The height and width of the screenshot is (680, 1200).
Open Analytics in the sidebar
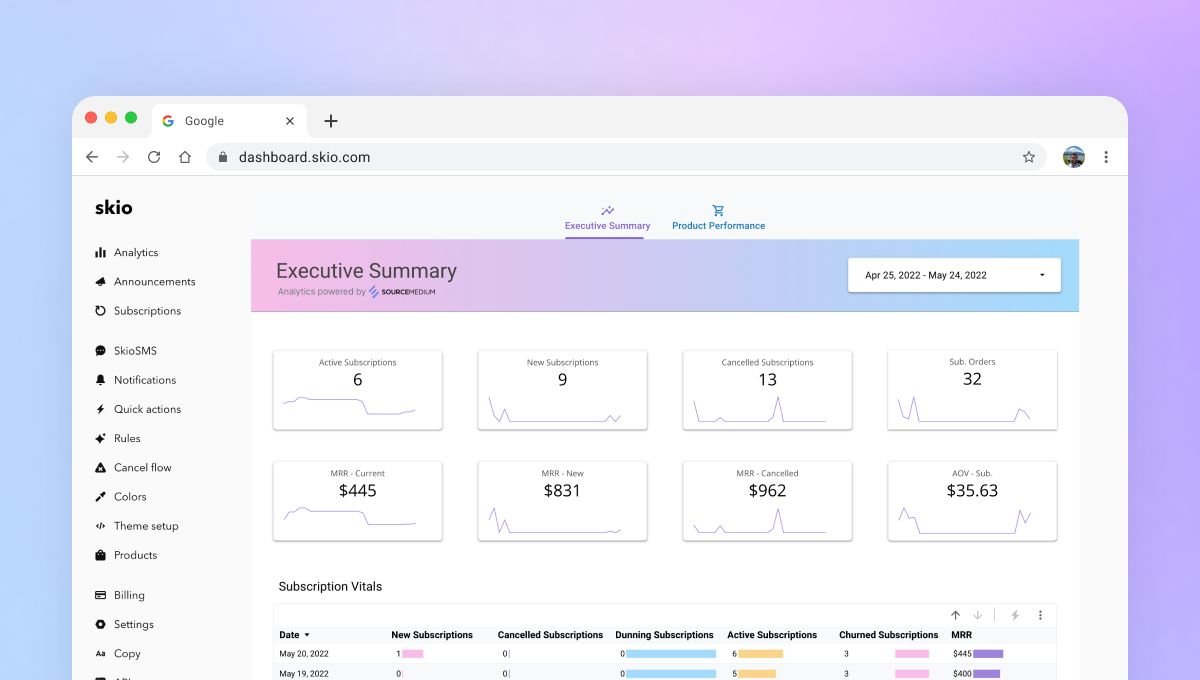tap(126, 253)
